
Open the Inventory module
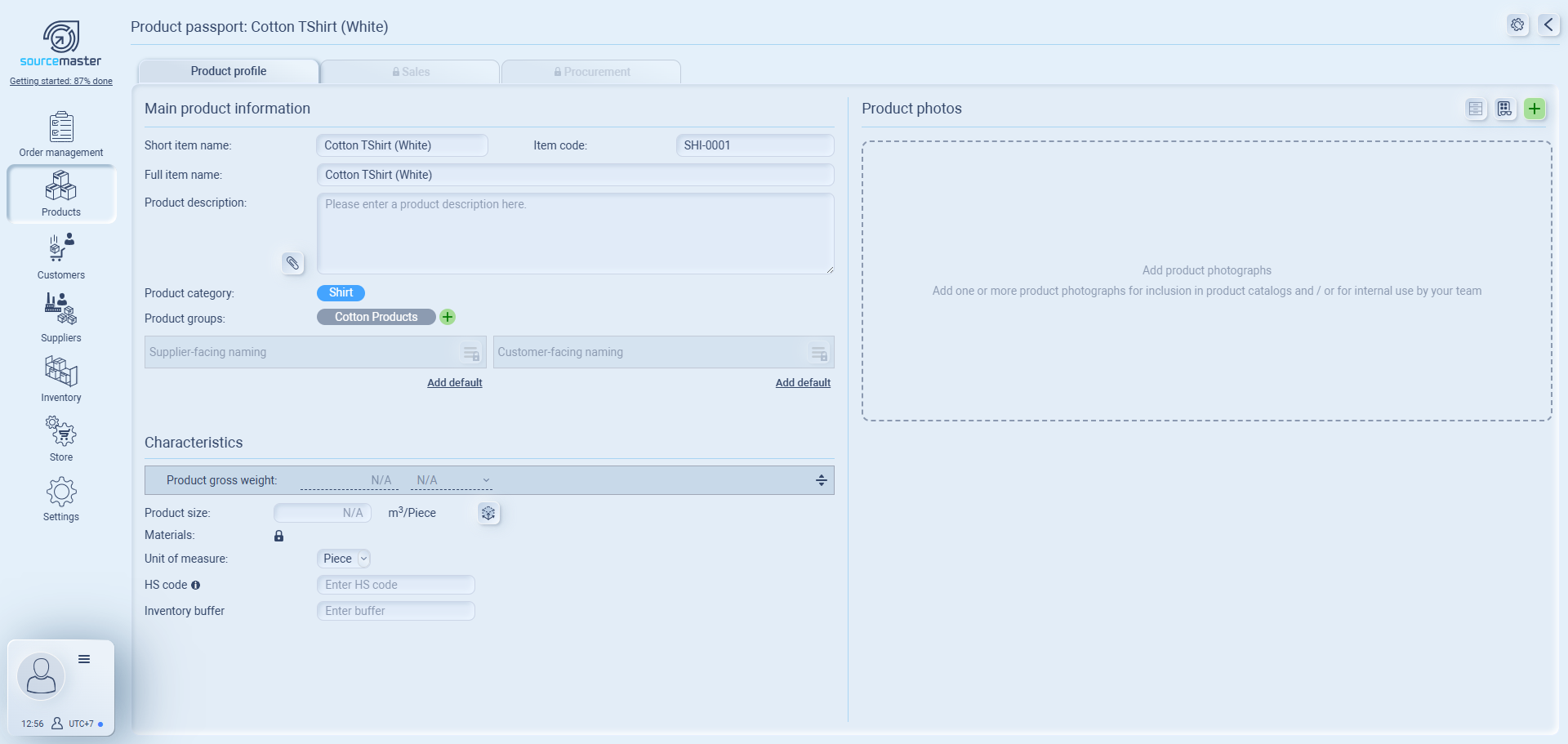[61, 379]
